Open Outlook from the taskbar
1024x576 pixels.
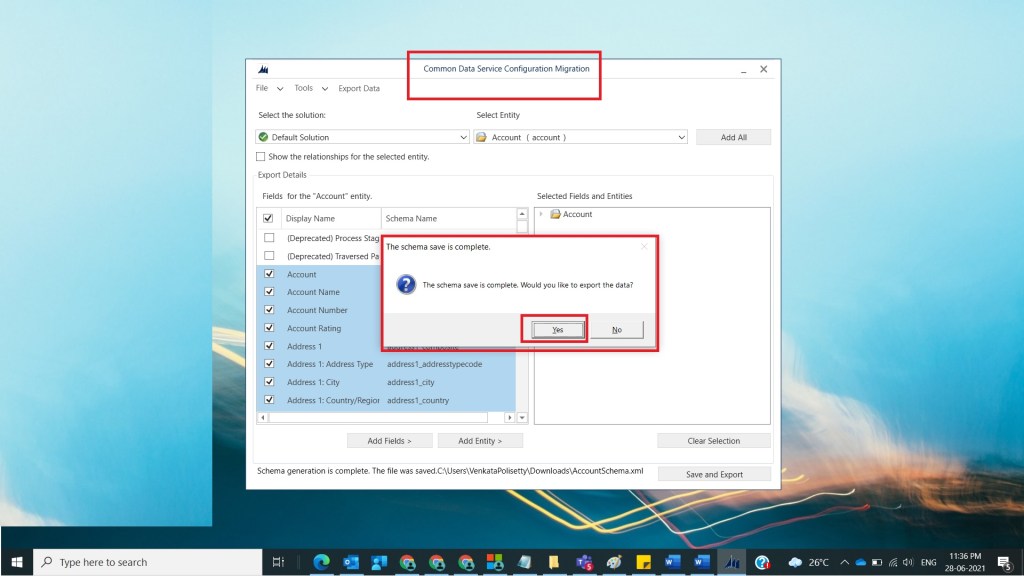pyautogui.click(x=351, y=562)
